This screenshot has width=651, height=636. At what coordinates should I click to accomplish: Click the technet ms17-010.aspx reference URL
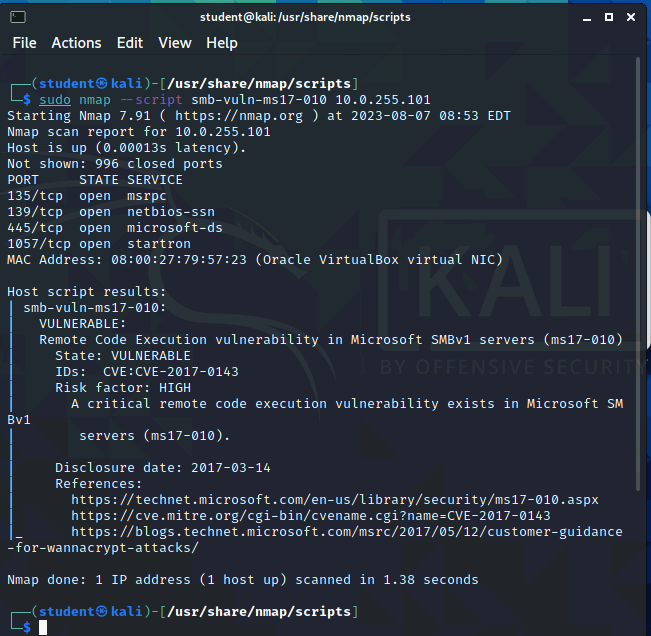[x=335, y=499]
